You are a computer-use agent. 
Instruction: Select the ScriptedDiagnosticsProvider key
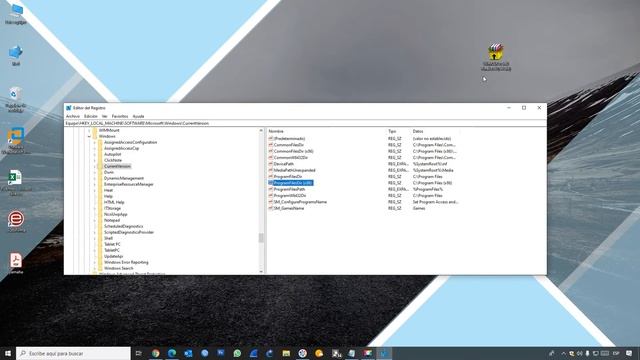click(129, 232)
